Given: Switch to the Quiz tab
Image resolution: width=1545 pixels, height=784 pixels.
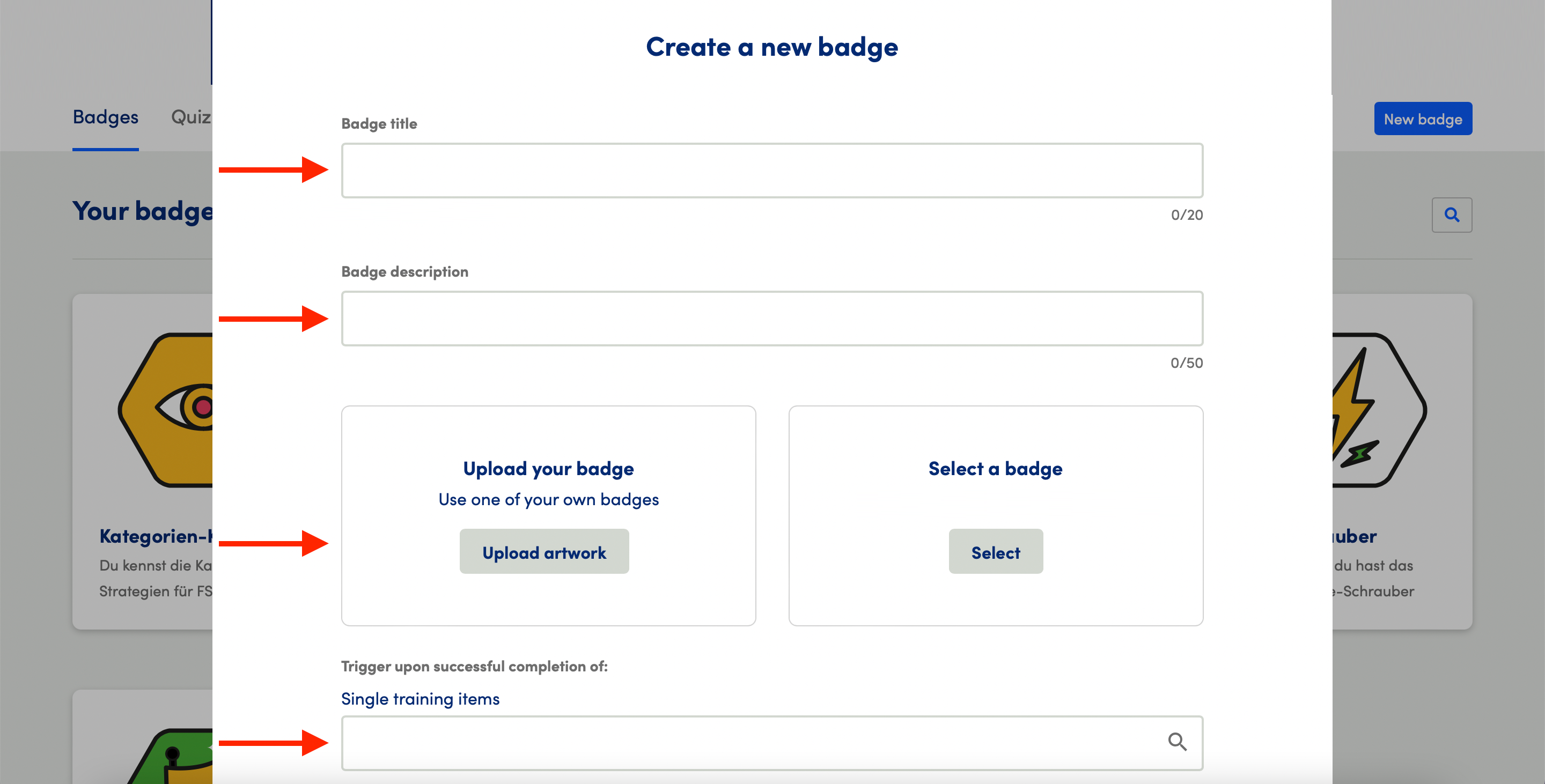Looking at the screenshot, I should tap(191, 117).
